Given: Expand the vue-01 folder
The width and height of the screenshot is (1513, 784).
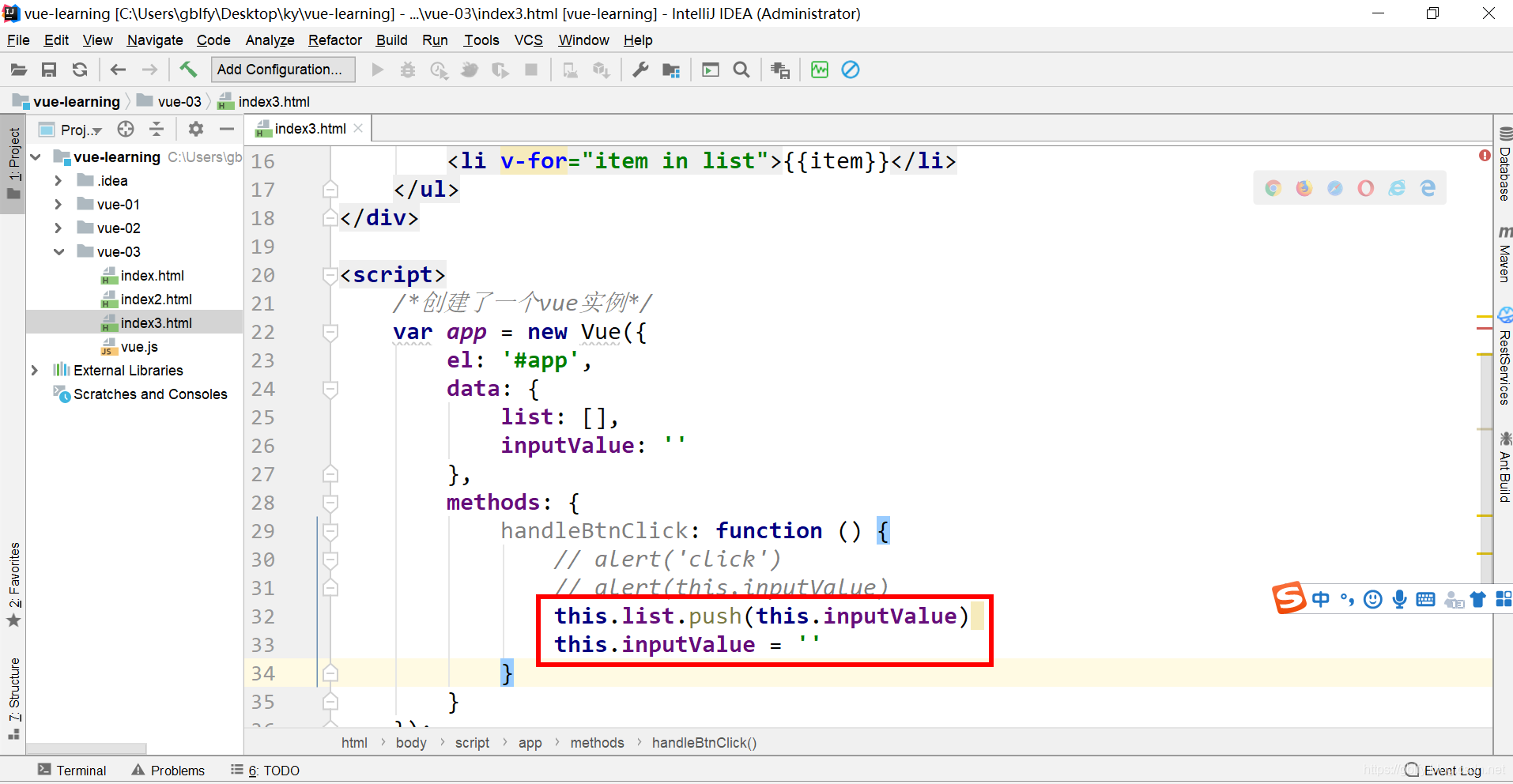Looking at the screenshot, I should 58,205.
